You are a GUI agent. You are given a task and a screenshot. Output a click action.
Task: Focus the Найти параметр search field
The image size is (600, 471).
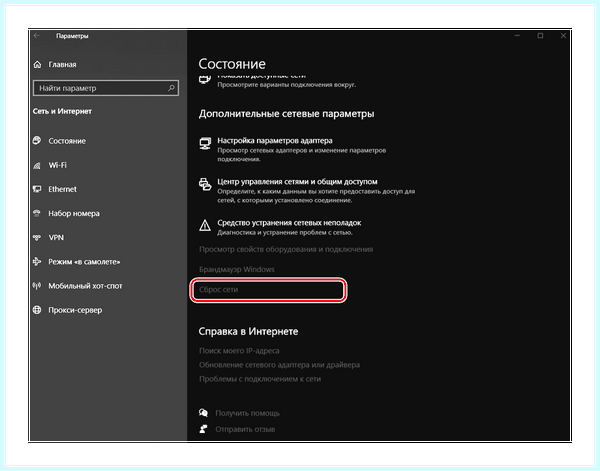[106, 88]
